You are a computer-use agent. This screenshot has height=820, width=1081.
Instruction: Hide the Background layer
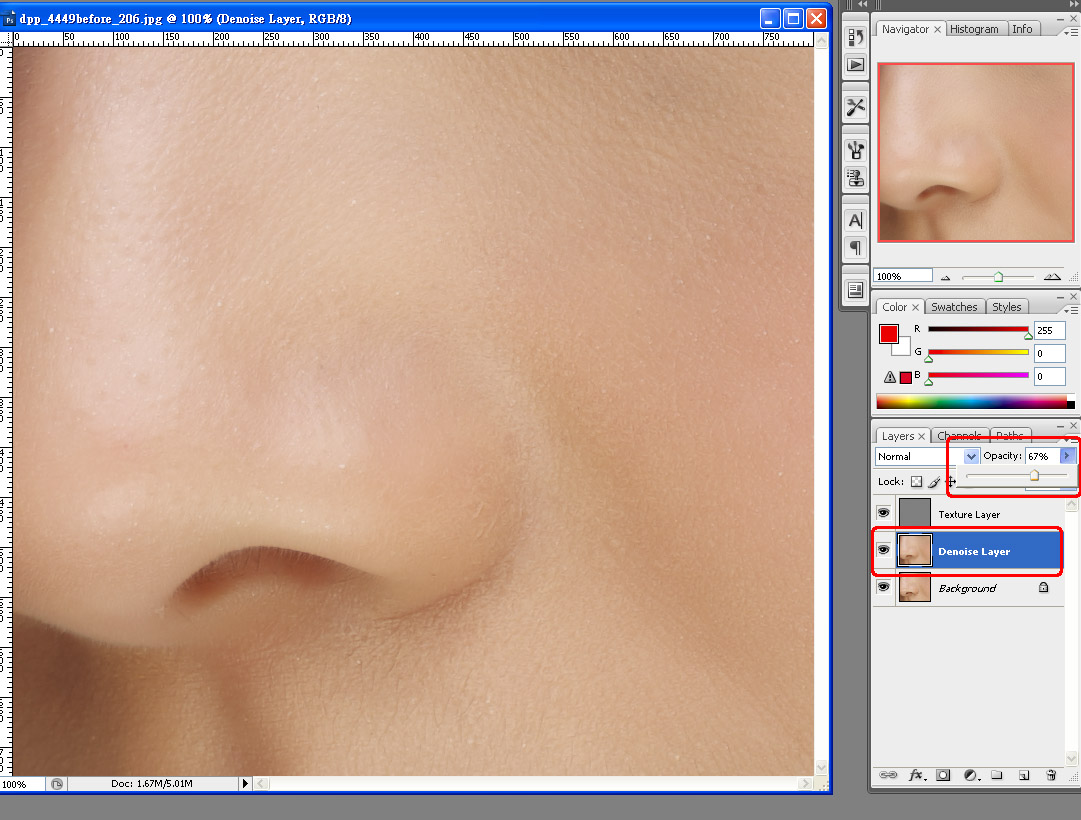883,588
